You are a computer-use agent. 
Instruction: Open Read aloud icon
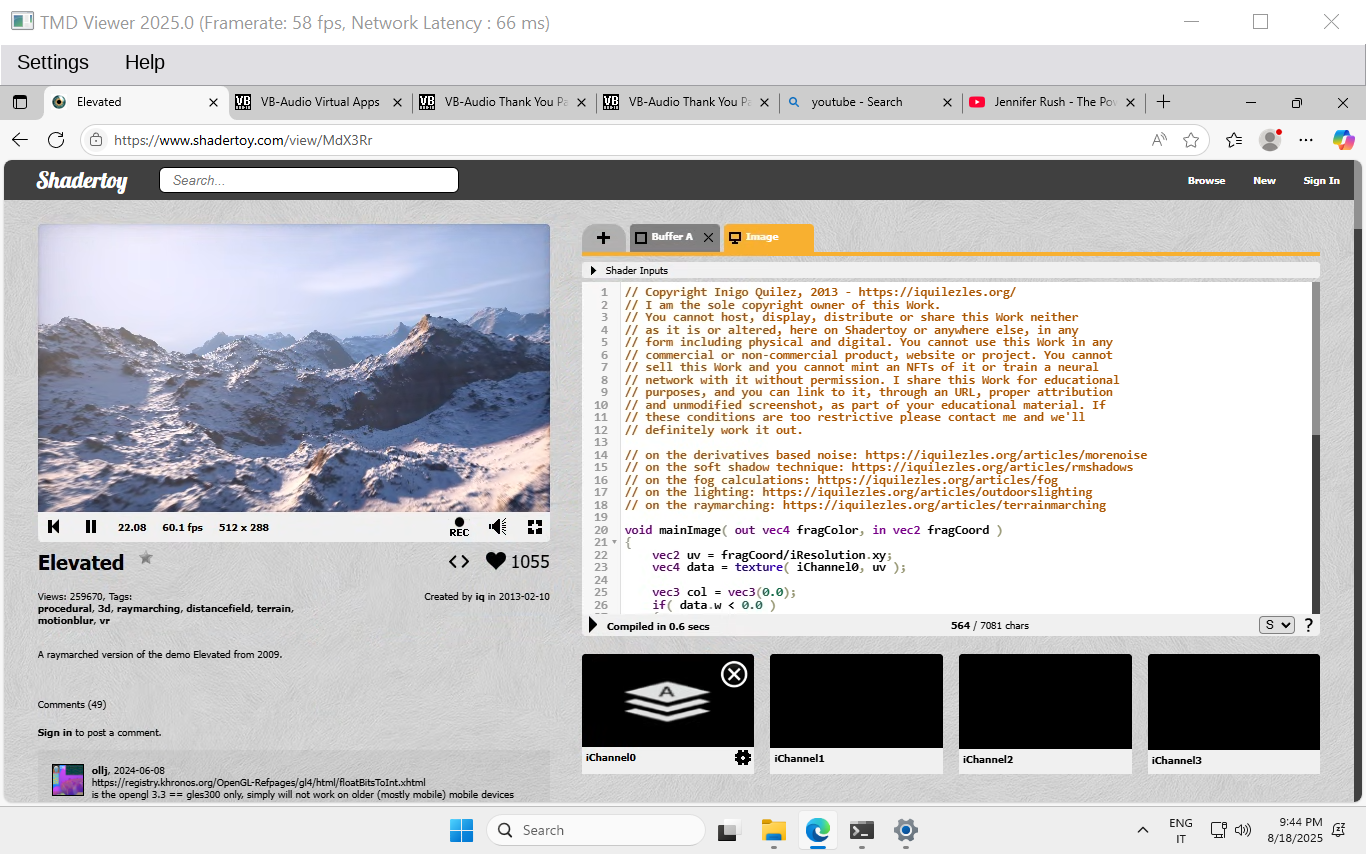click(1159, 140)
